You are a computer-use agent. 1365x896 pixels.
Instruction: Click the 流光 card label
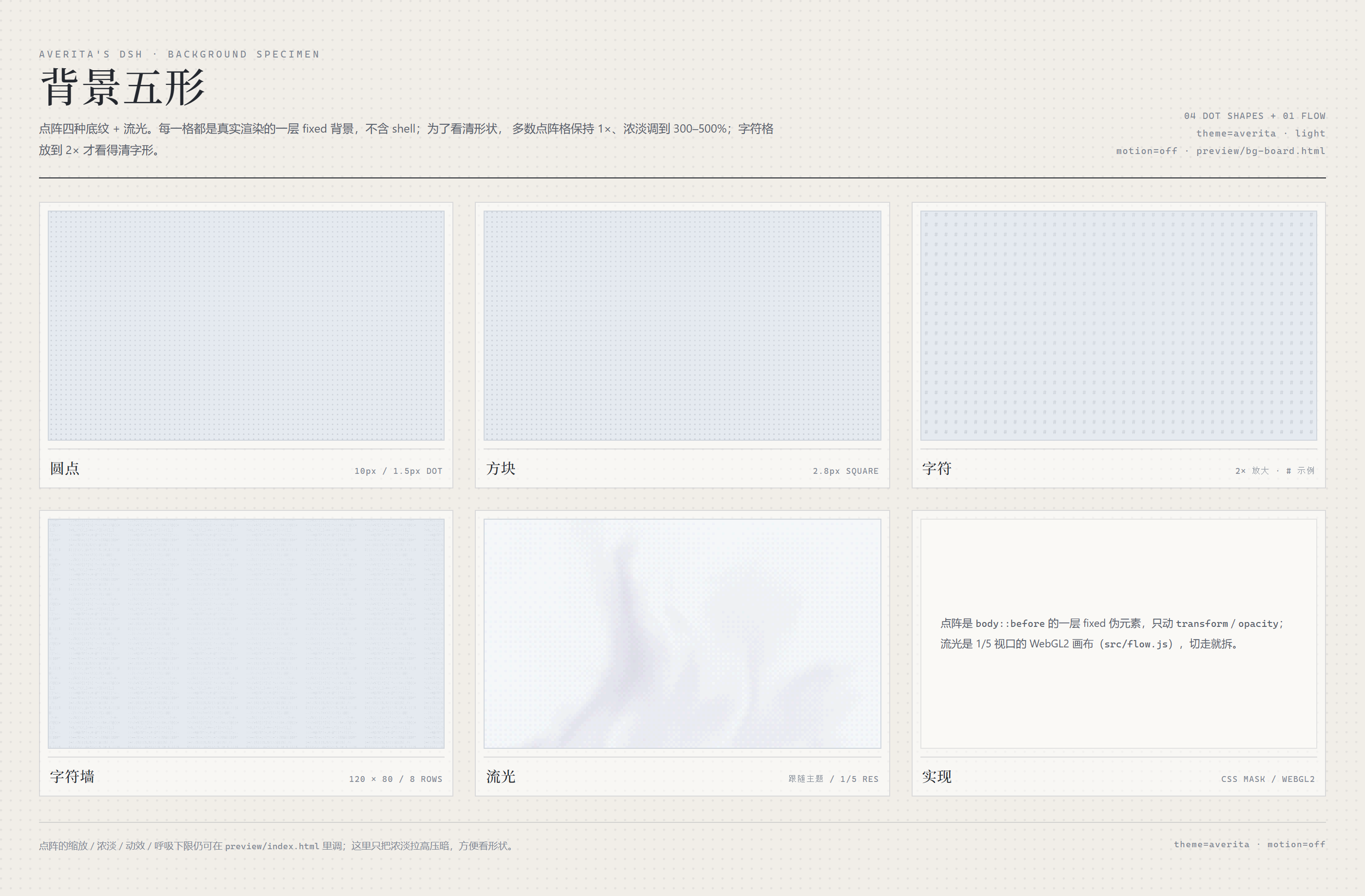tap(501, 776)
